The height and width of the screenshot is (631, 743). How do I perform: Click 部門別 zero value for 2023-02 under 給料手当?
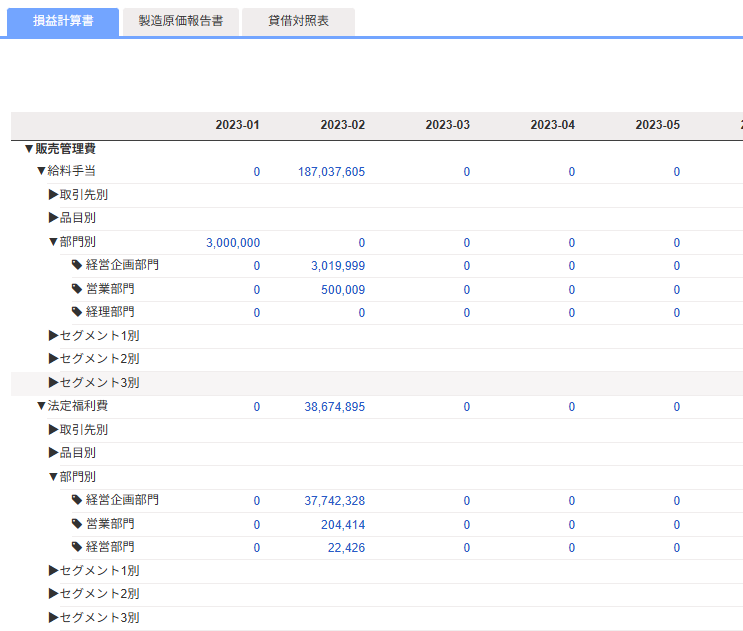pyautogui.click(x=362, y=243)
